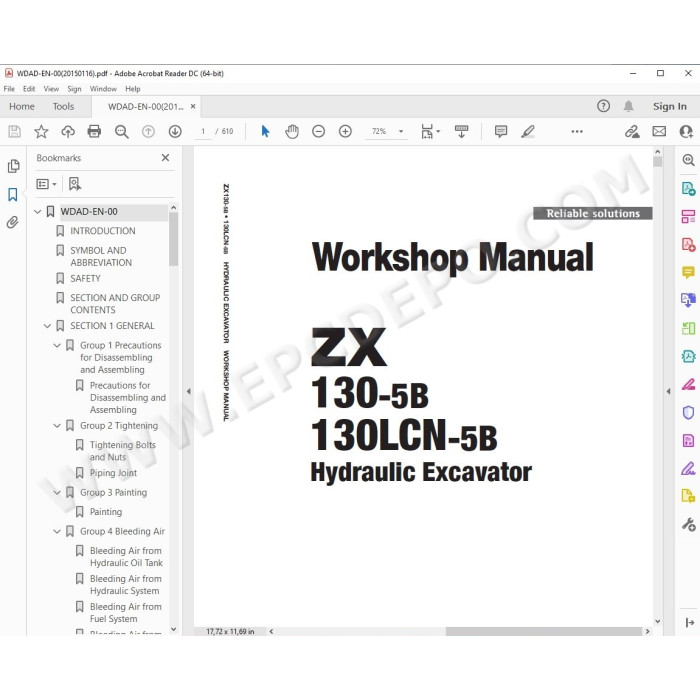Collapse Group 1 Precautions bookmark
The height and width of the screenshot is (700, 700).
tap(57, 346)
